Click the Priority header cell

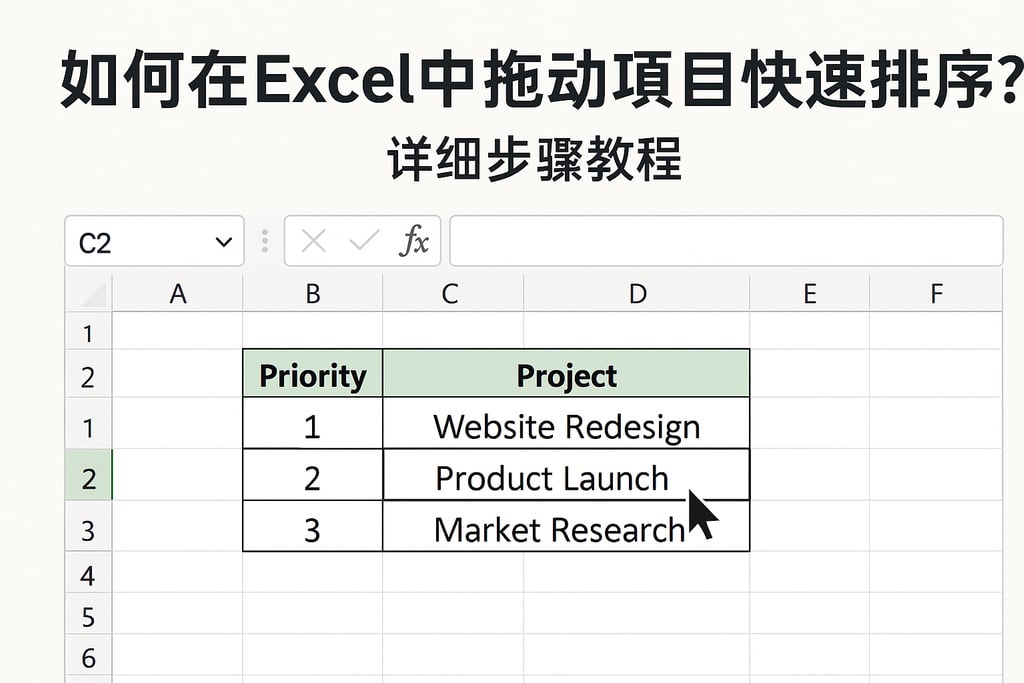click(x=311, y=375)
